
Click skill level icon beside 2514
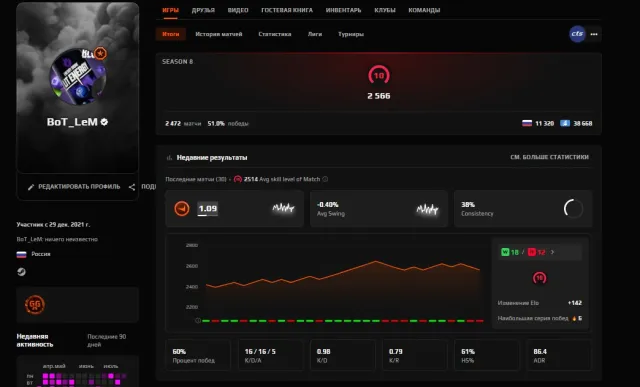pyautogui.click(x=238, y=179)
